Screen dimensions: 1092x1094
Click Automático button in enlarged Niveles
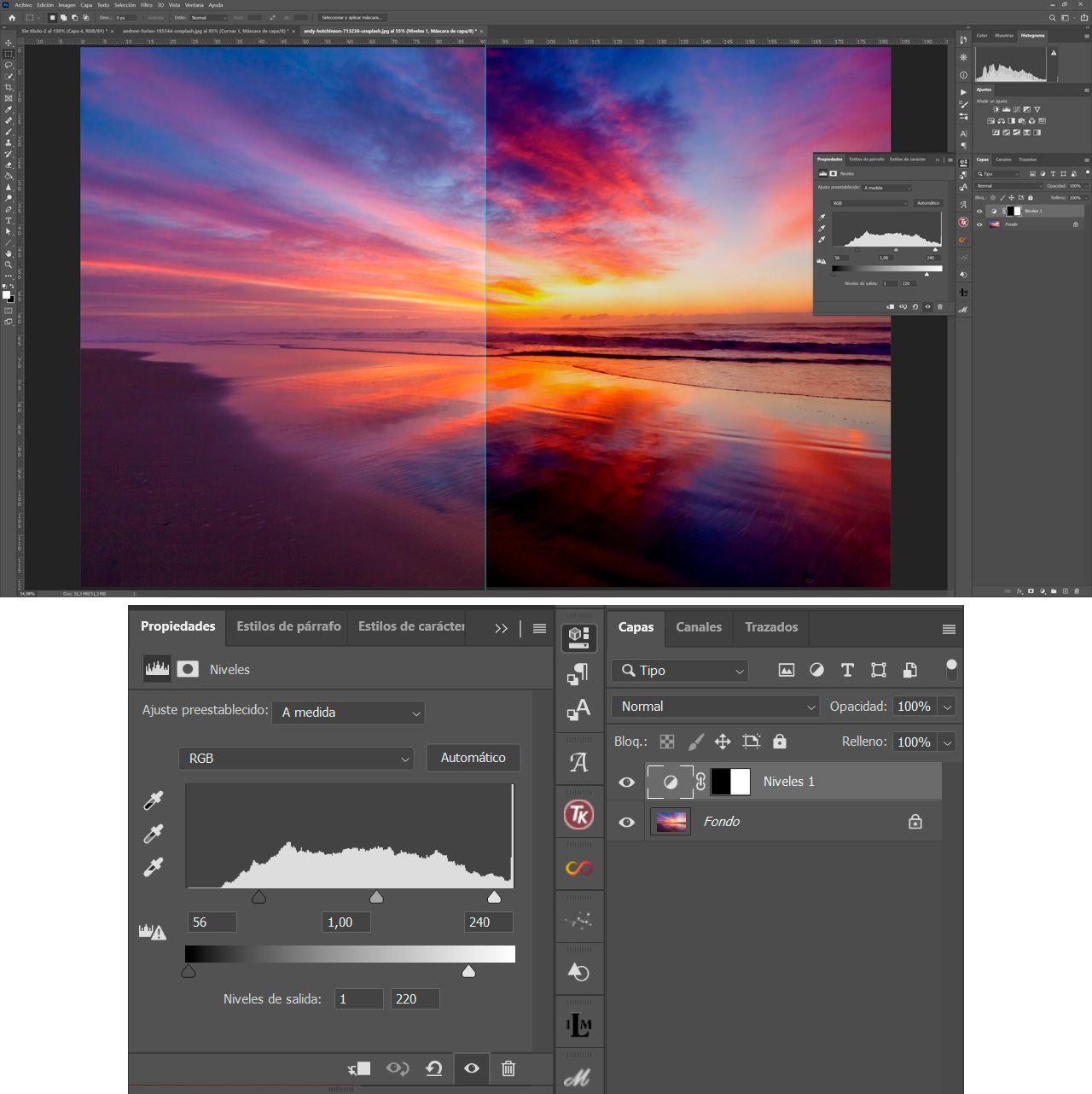[473, 758]
